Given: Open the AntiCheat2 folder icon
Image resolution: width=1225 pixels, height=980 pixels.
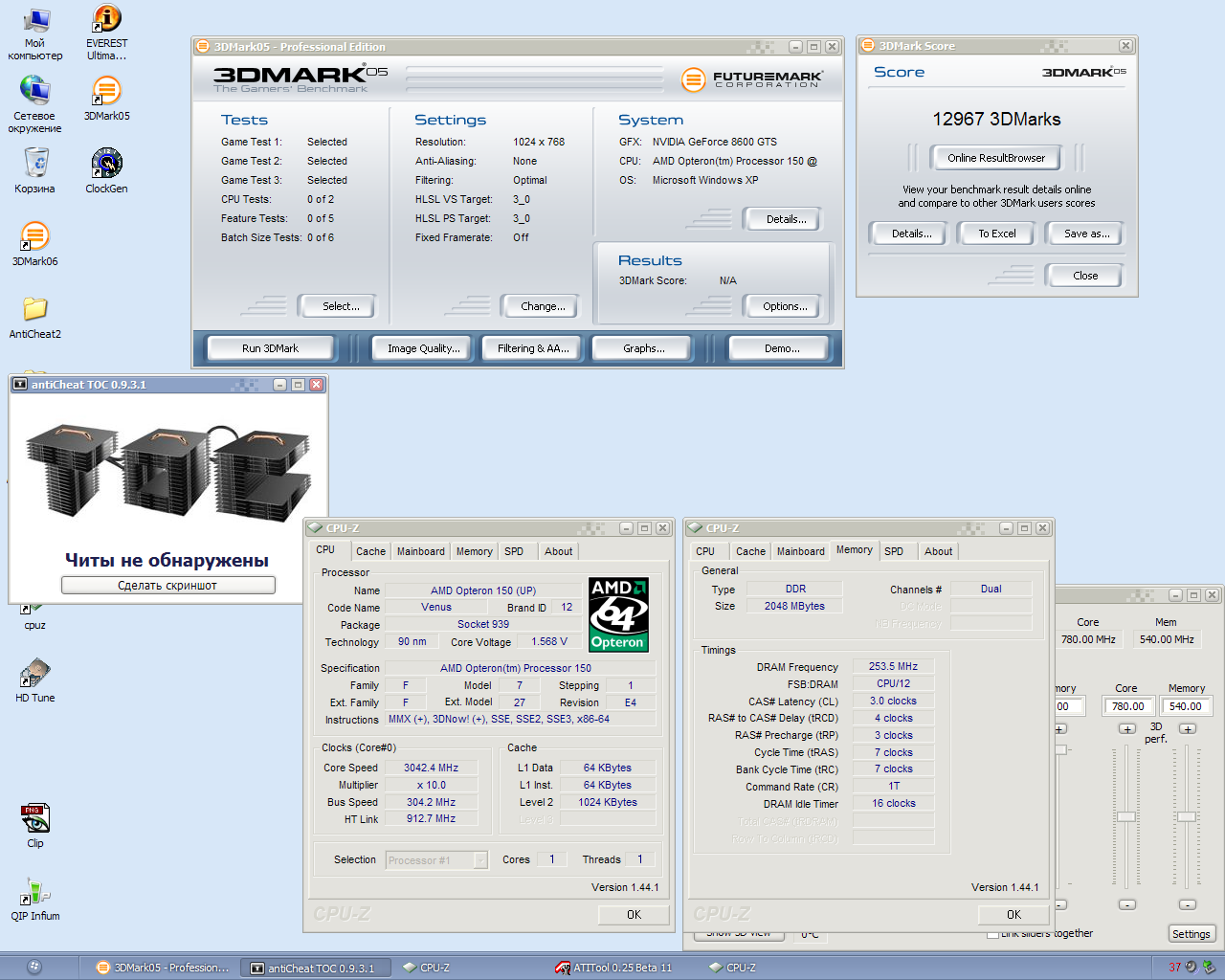Looking at the screenshot, I should [x=35, y=317].
